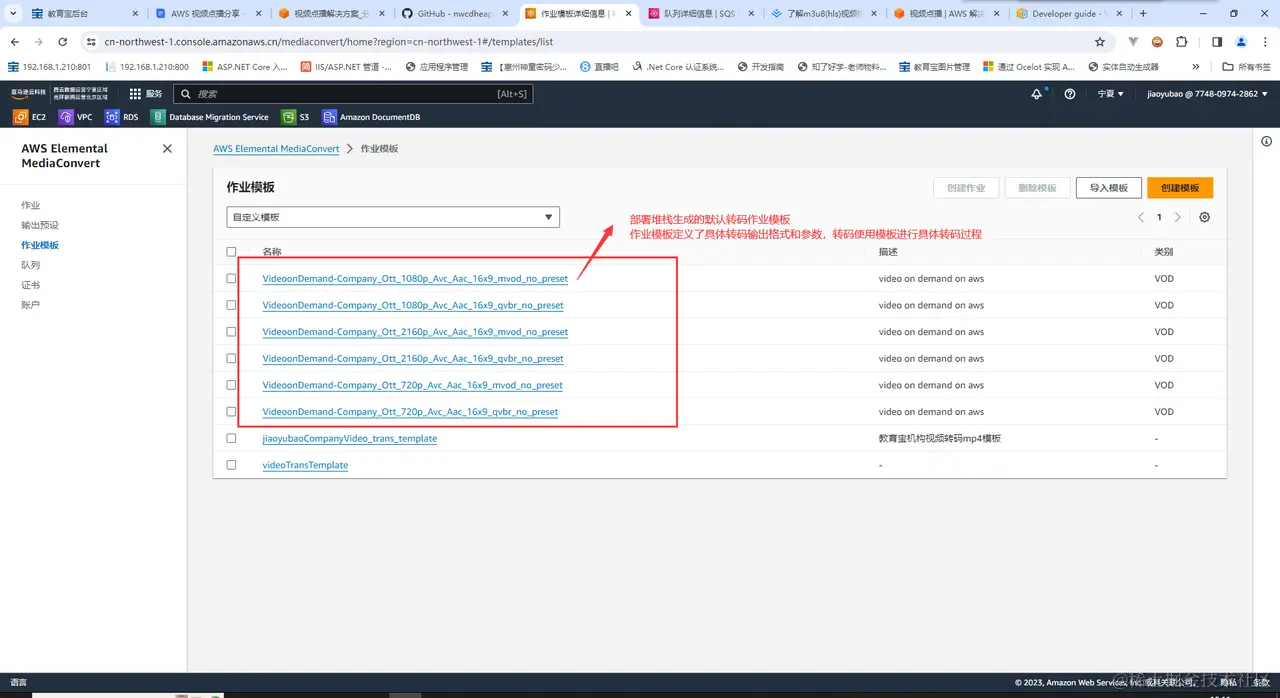
Task: Click the 创建作业 button
Action: [966, 188]
